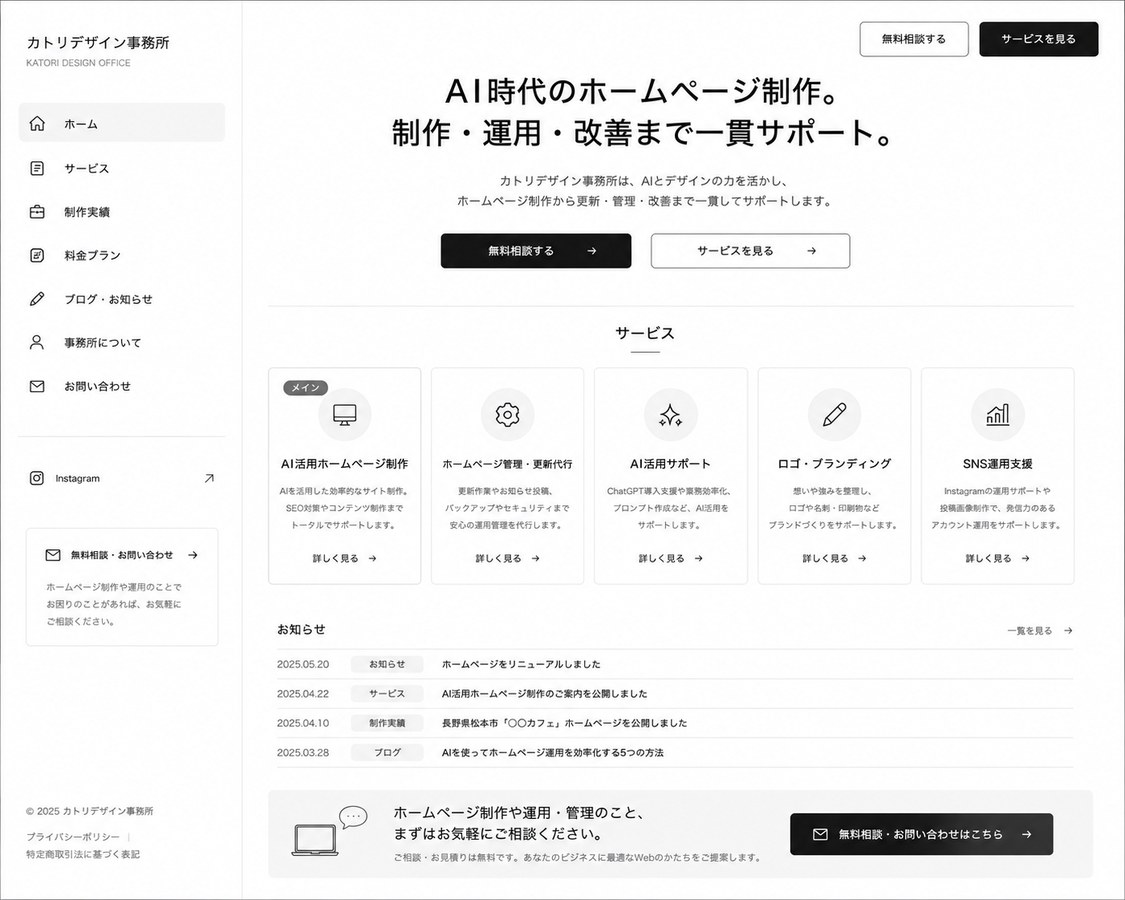Open news 長野県松本市「〇〇カフェ」ホームページを公開しました

tap(564, 723)
